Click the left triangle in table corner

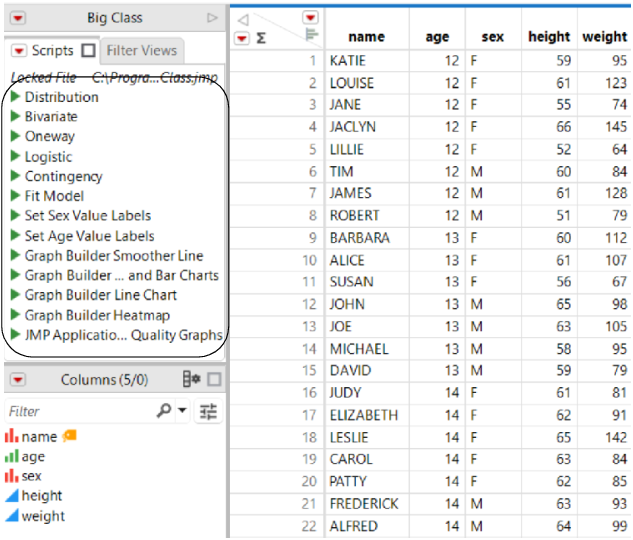[x=243, y=19]
